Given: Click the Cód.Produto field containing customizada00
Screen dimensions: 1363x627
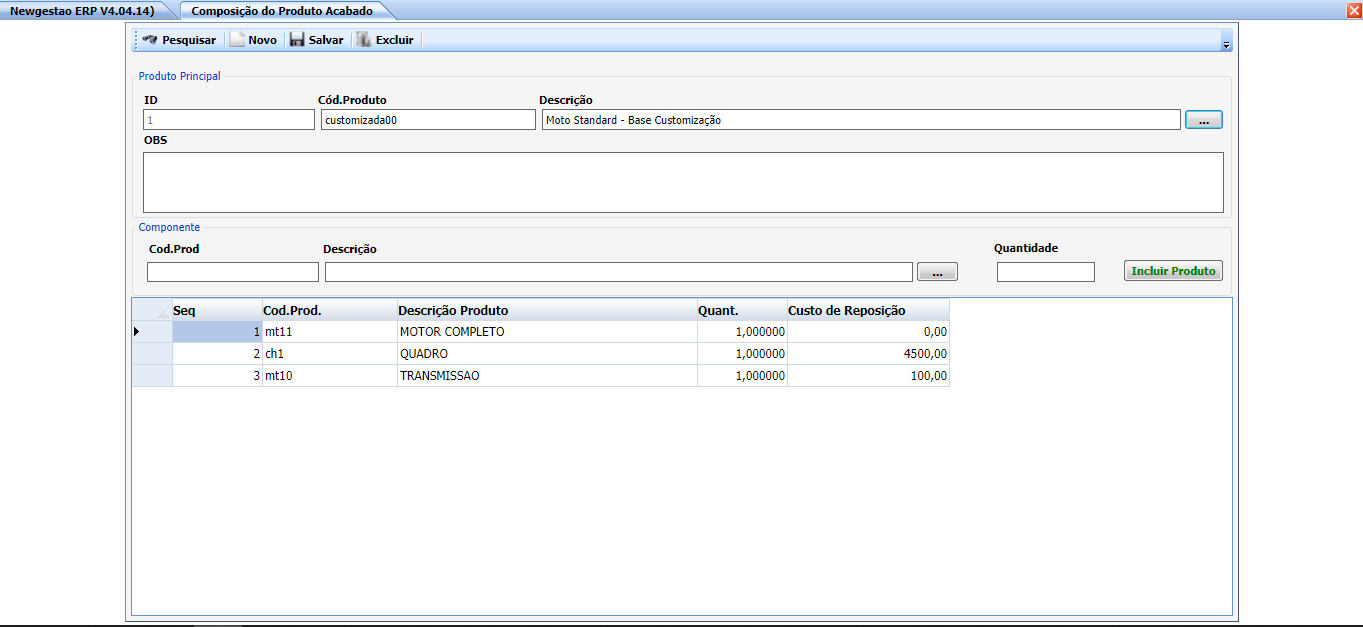Looking at the screenshot, I should click(428, 120).
